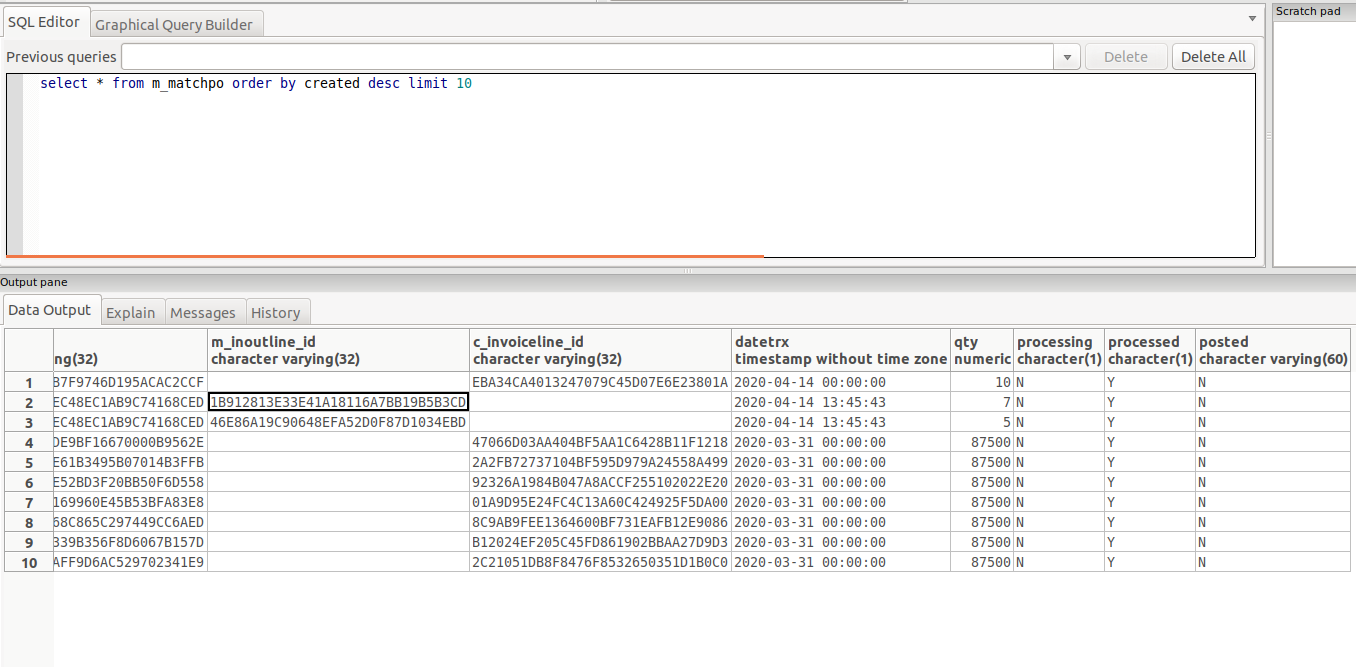Screen dimensions: 1356x667
Task: Click the Delete button beside Previous queries
Action: pos(1125,57)
